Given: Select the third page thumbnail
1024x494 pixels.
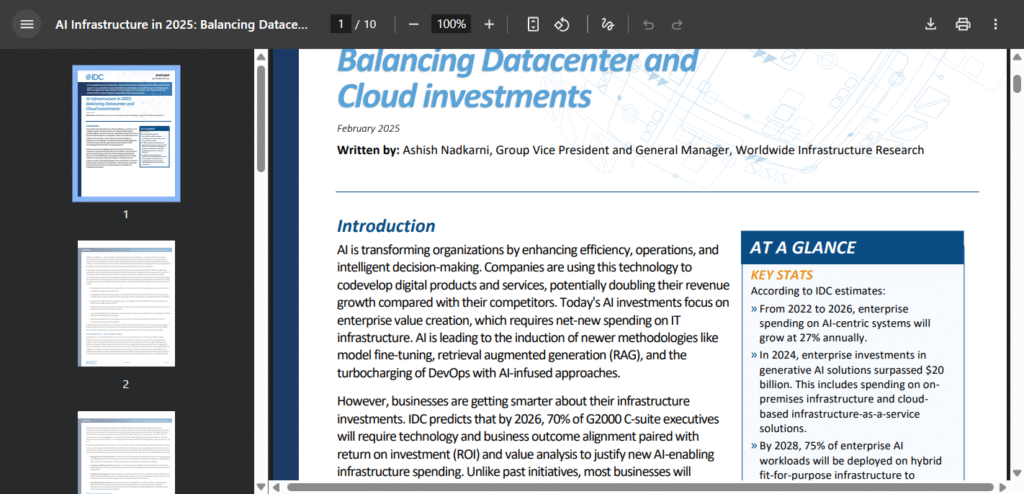Looking at the screenshot, I should tap(126, 450).
